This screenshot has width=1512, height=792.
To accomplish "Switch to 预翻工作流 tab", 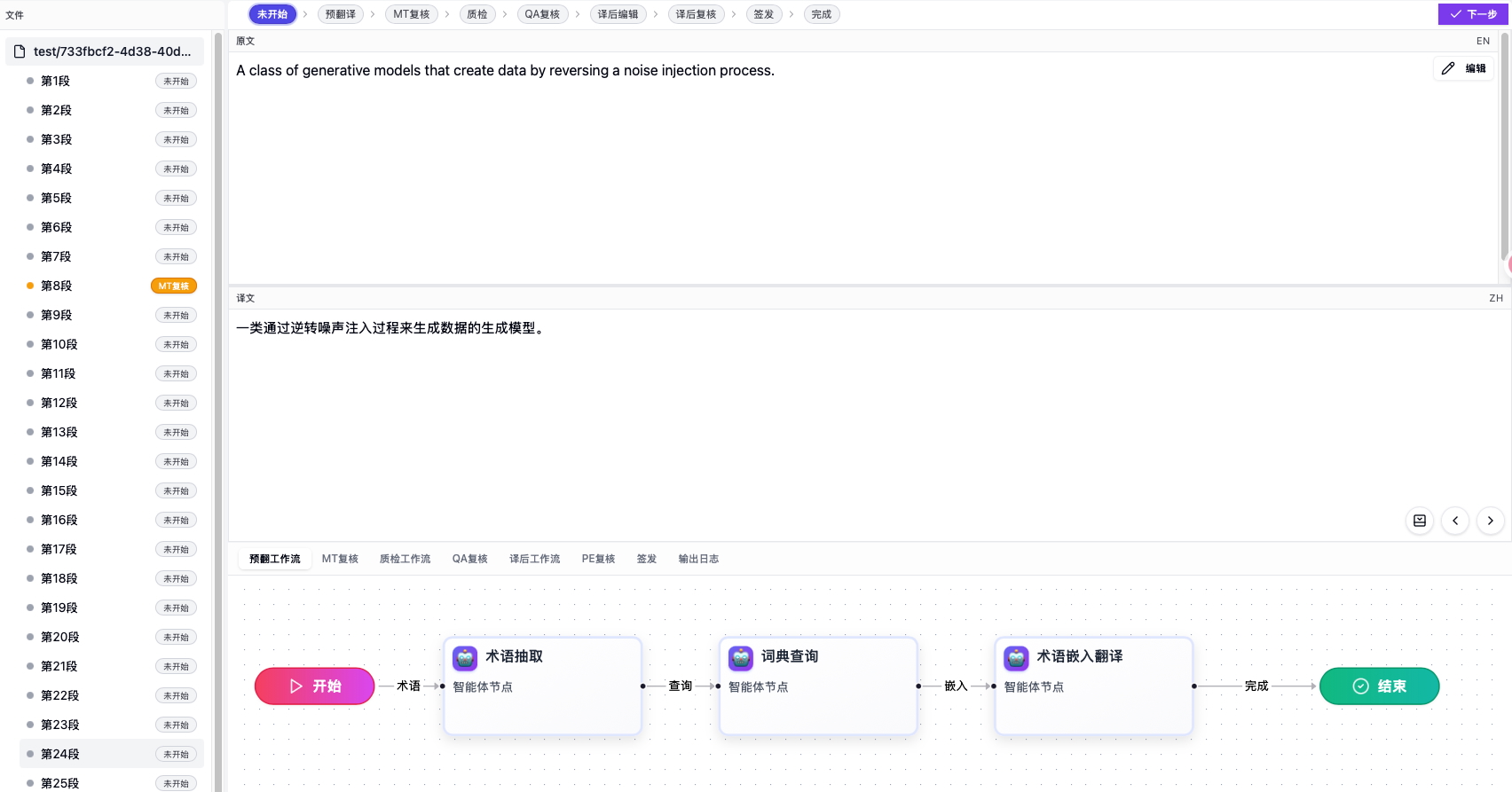I will 275,559.
